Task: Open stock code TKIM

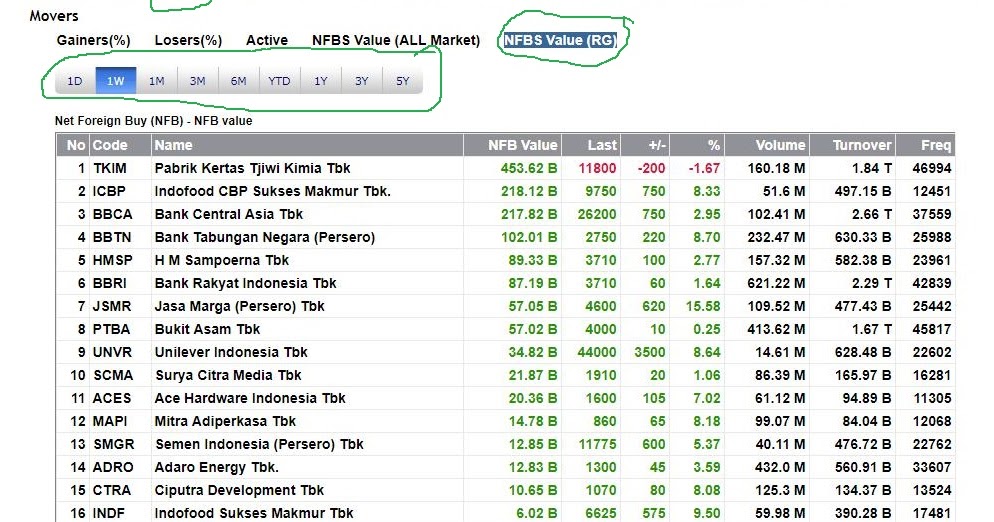Action: pos(110,168)
